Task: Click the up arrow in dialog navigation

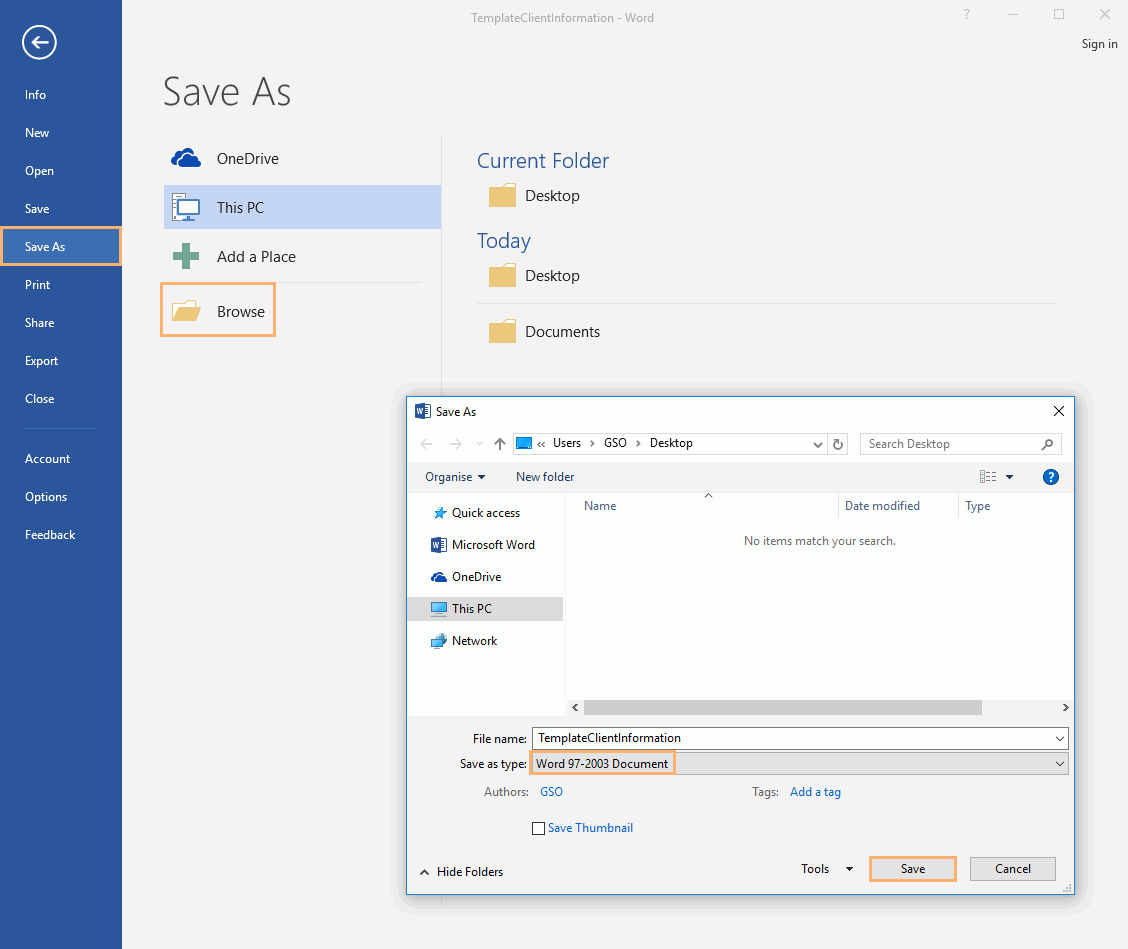Action: pyautogui.click(x=500, y=444)
